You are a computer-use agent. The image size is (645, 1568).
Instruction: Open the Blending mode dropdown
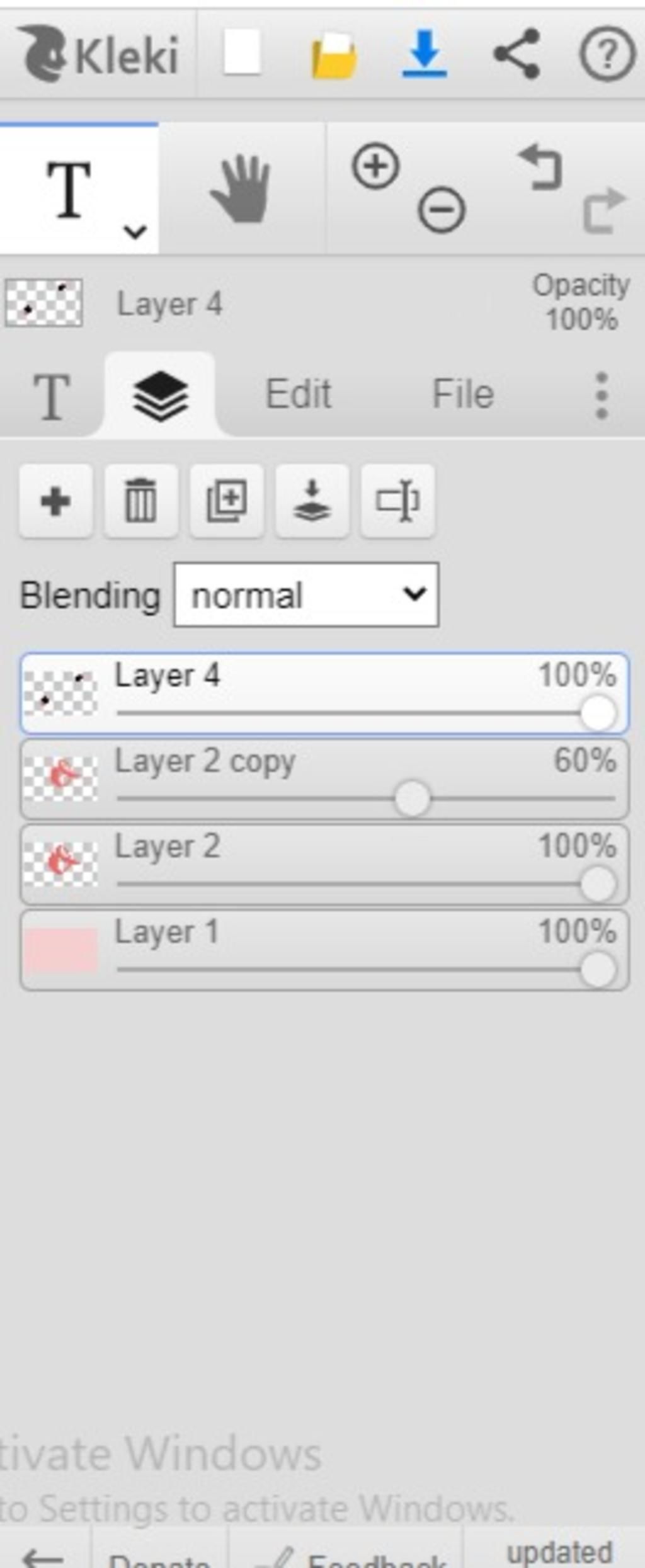coord(306,594)
